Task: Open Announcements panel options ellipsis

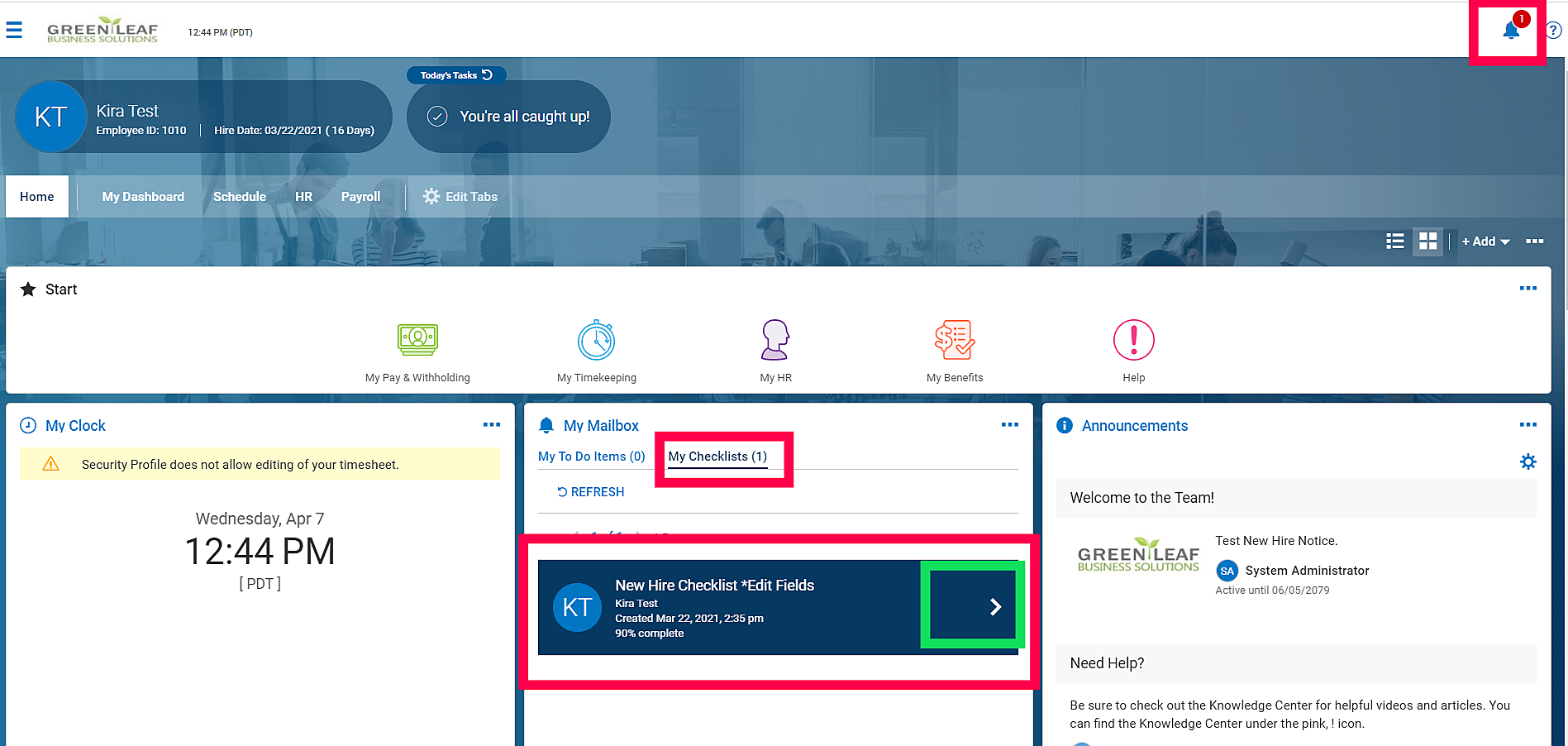Action: click(1528, 425)
